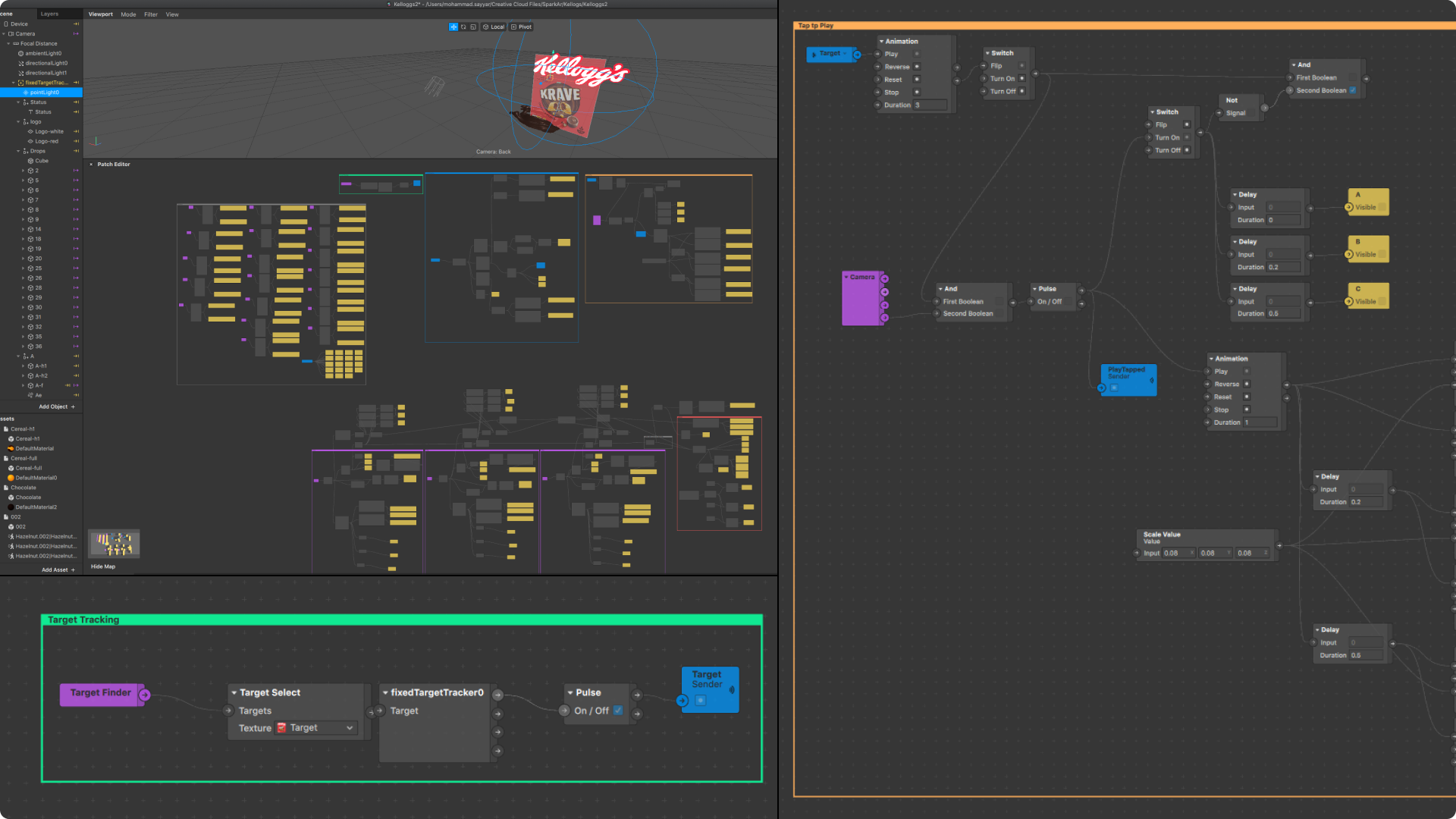Click the directionalLight1 icon

(20, 74)
